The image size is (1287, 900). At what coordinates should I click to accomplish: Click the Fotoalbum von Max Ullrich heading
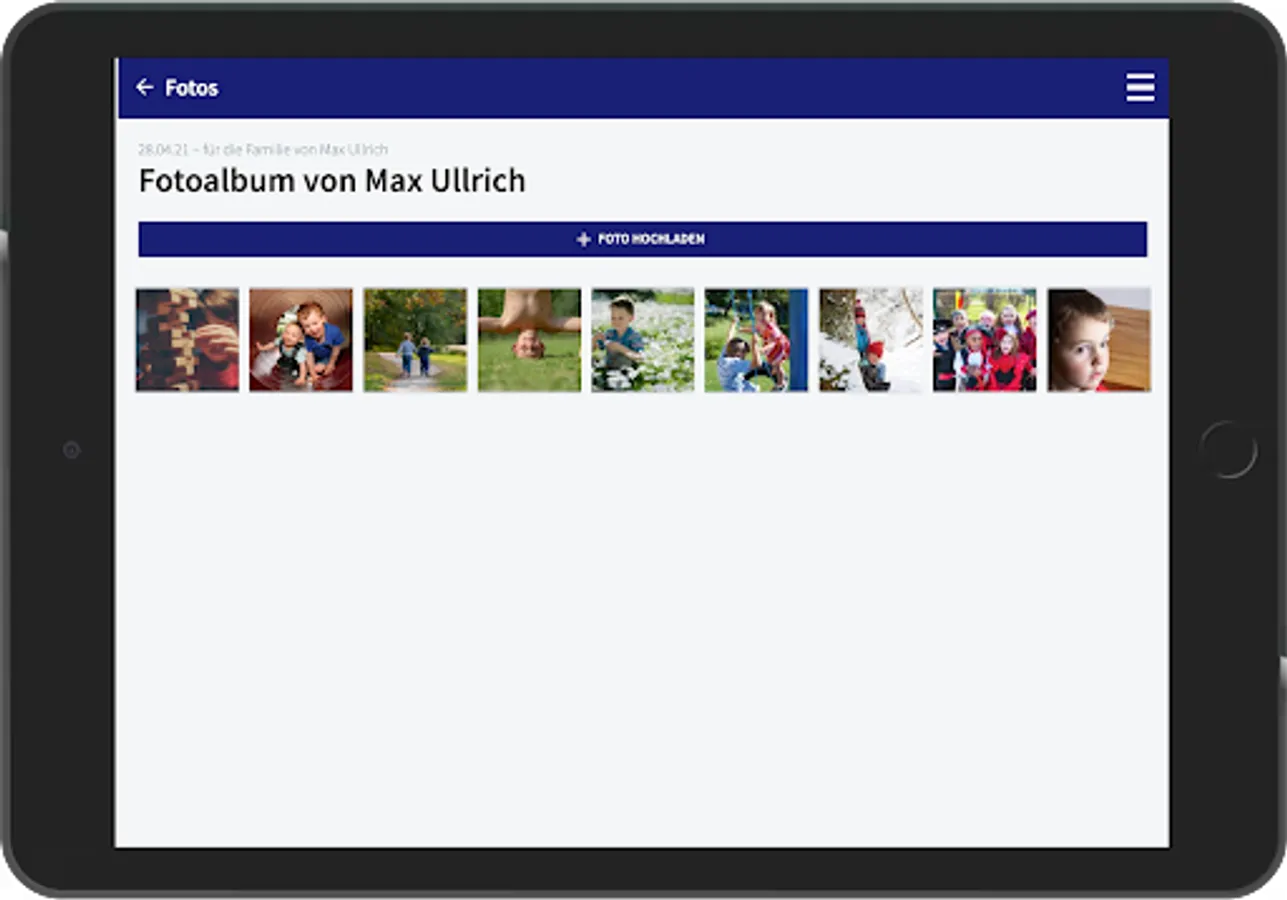[332, 181]
